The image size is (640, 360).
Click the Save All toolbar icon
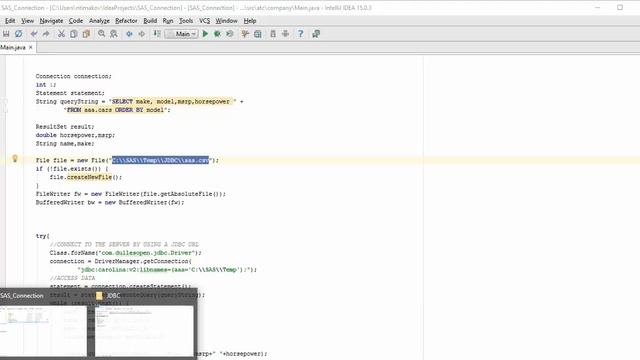click(x=6, y=34)
